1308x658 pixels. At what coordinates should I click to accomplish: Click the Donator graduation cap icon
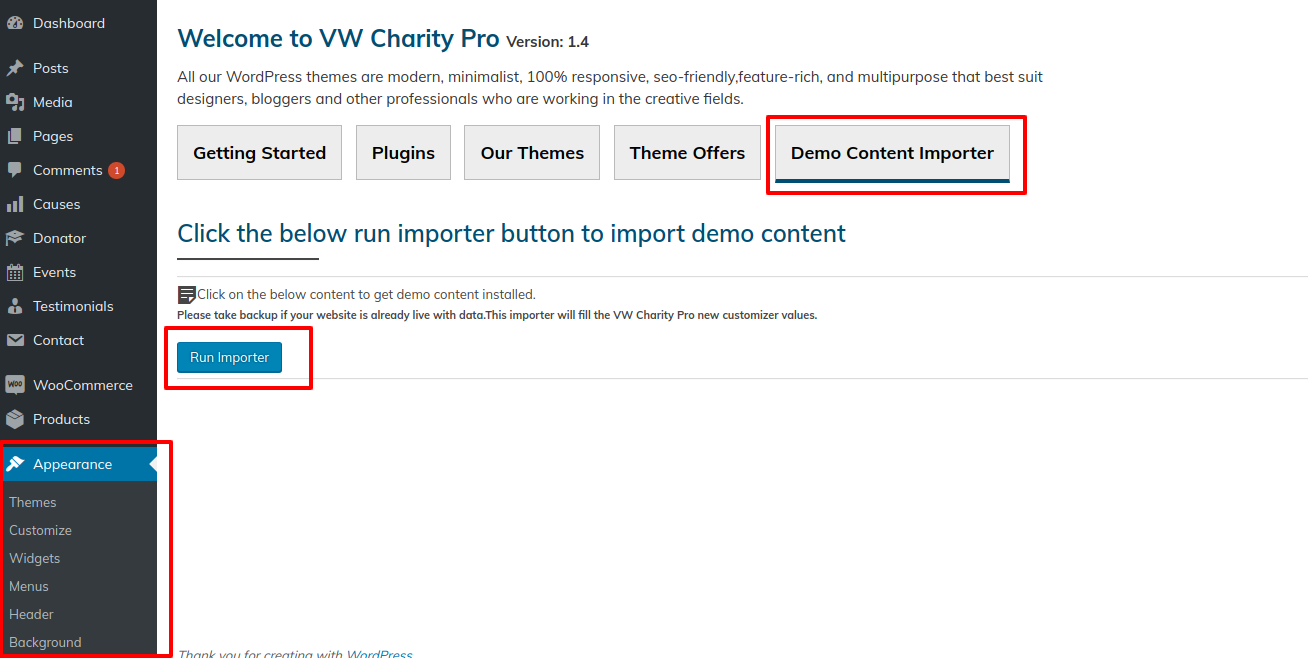(x=15, y=238)
